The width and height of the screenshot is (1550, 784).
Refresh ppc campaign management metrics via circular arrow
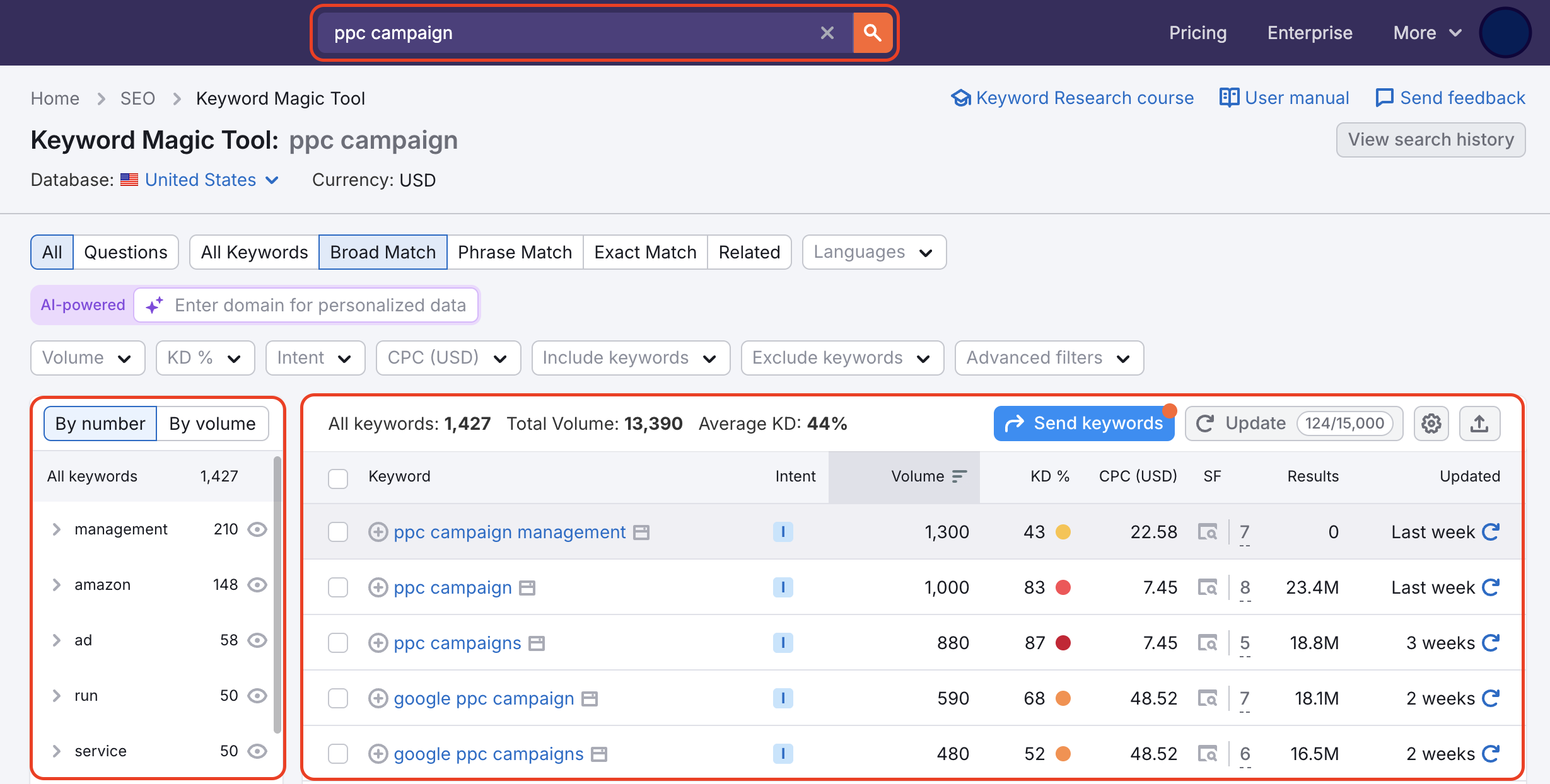click(x=1489, y=531)
